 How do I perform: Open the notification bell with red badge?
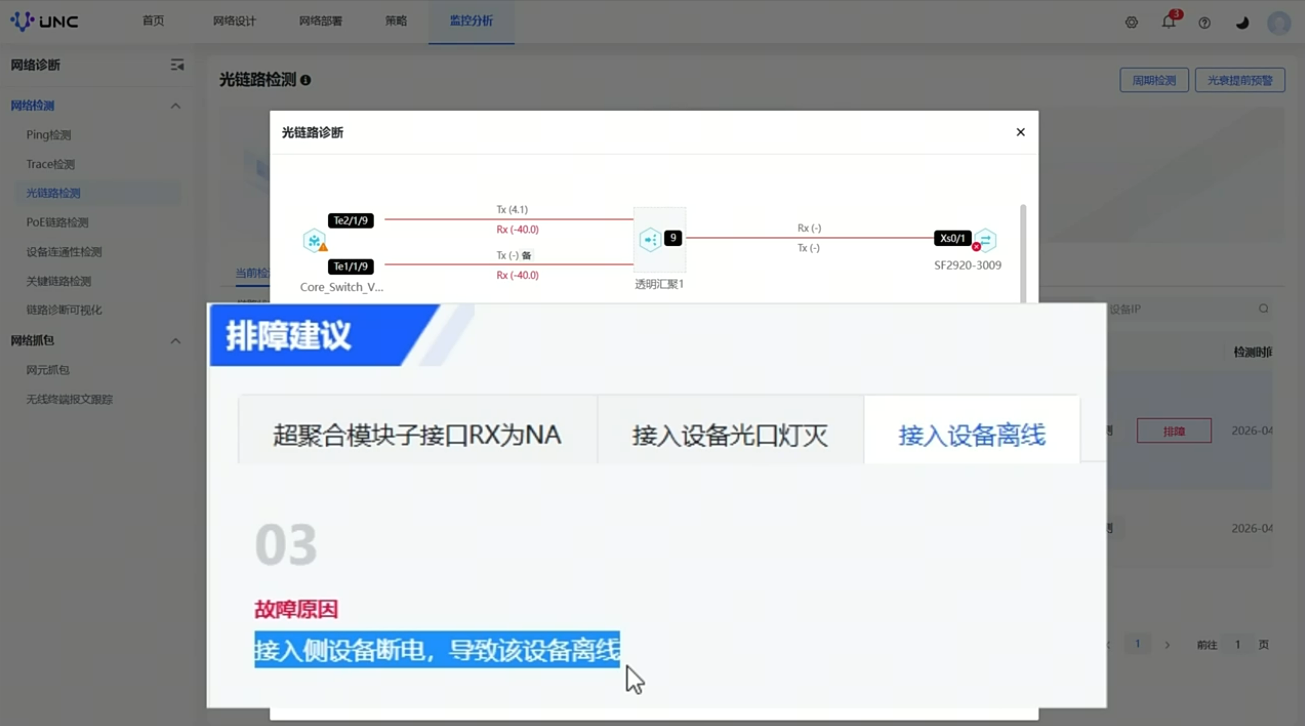click(1168, 22)
